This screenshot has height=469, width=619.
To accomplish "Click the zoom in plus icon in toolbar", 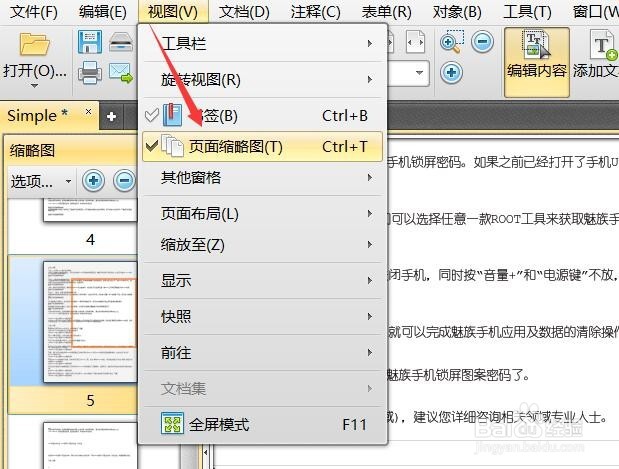I will coord(451,73).
